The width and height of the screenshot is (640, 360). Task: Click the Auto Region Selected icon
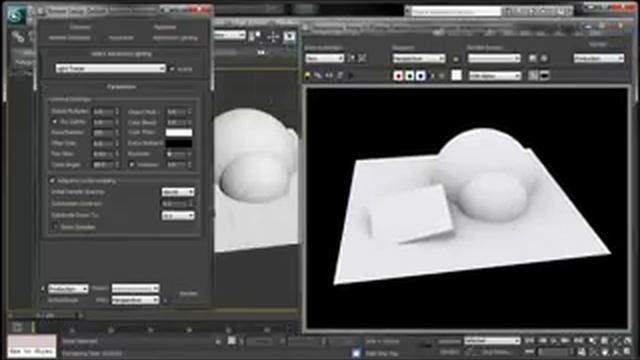pos(362,58)
